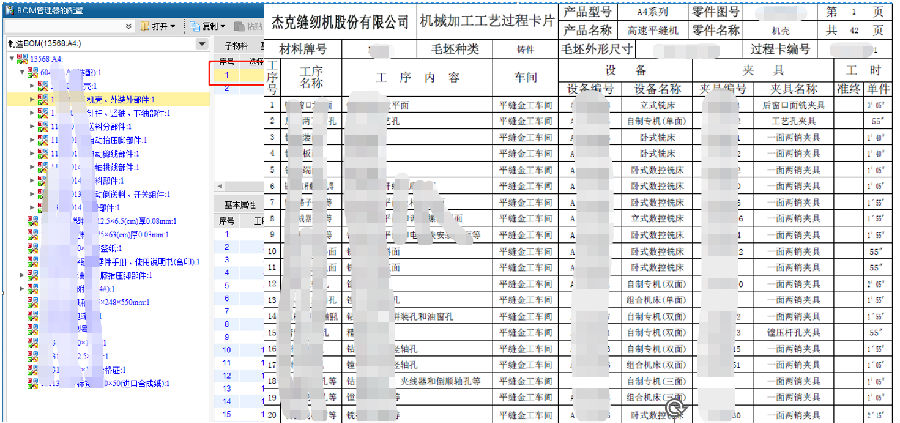
Task: Select row 15 in the 基本属性 list
Action: (239, 414)
